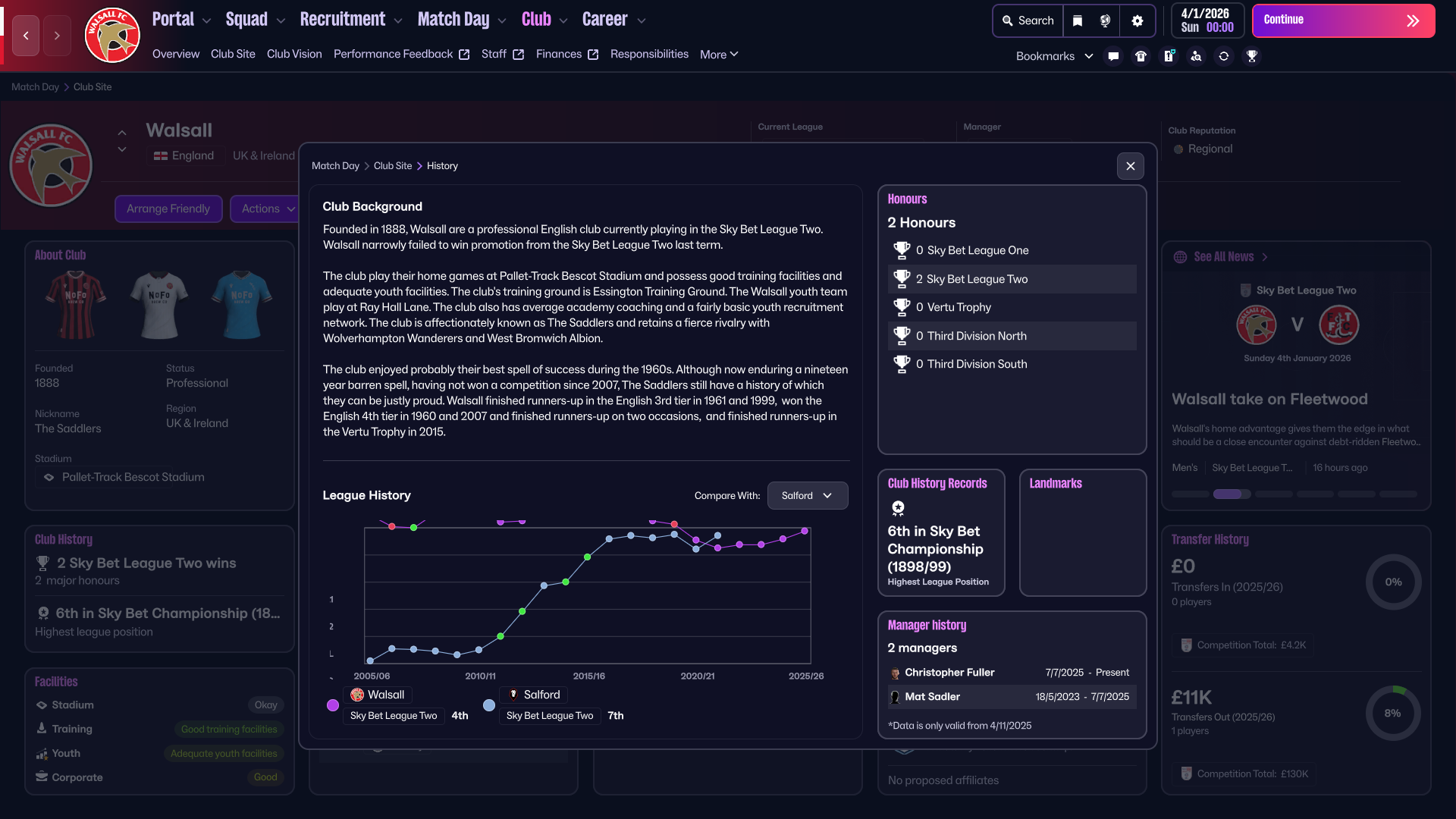Open settings gear icon
The image size is (1456, 819).
point(1137,21)
